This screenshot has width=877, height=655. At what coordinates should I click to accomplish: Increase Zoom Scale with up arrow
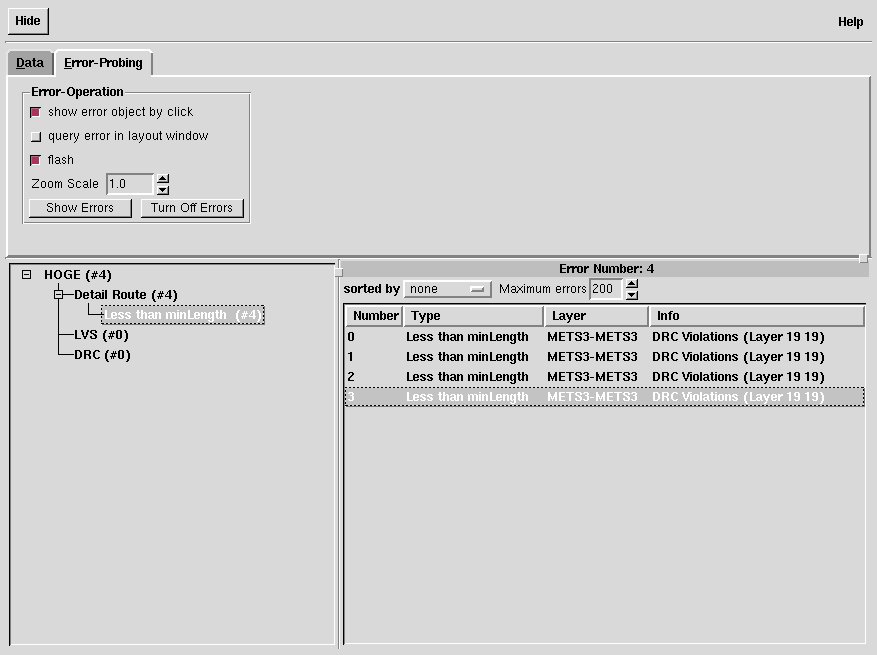(x=163, y=179)
